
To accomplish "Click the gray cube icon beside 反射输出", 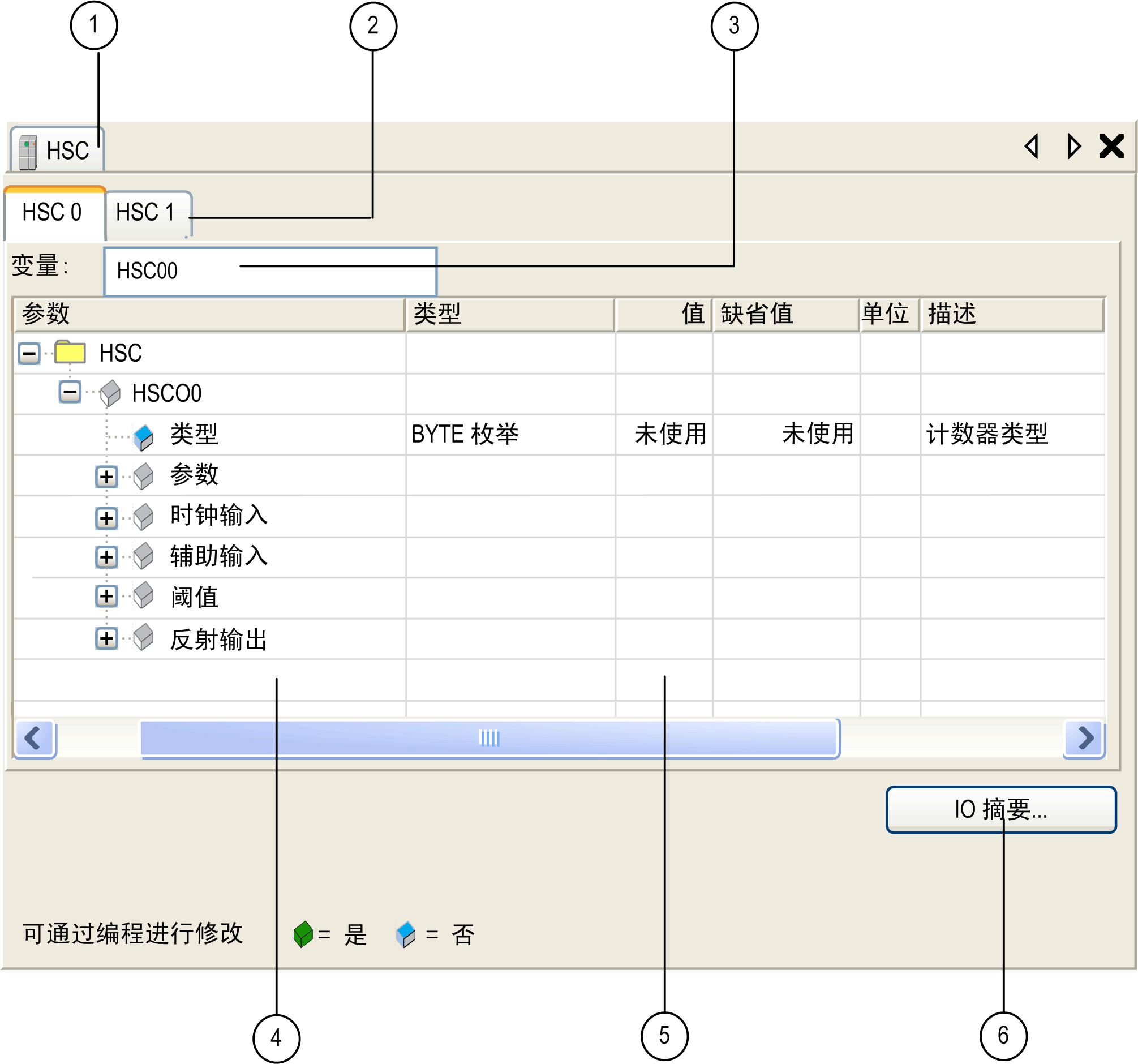I will pyautogui.click(x=143, y=637).
